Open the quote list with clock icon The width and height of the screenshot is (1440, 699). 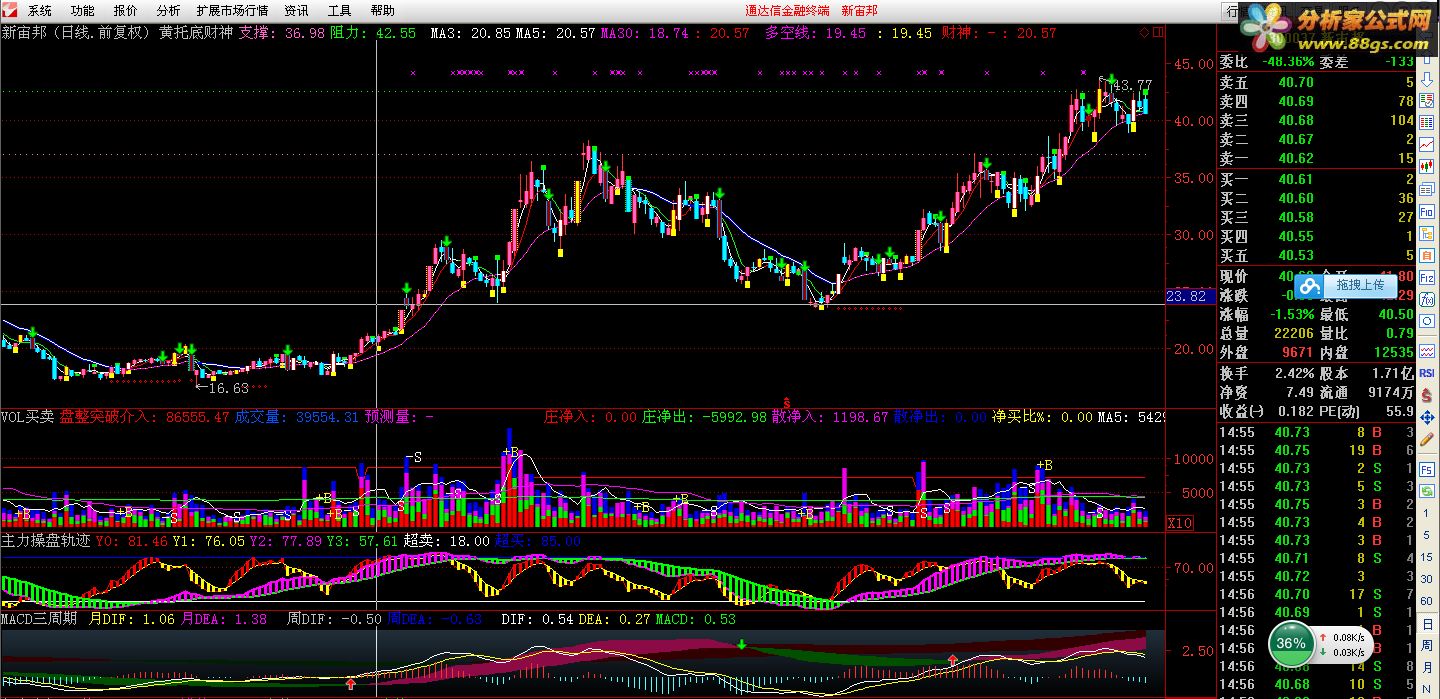pyautogui.click(x=1426, y=101)
